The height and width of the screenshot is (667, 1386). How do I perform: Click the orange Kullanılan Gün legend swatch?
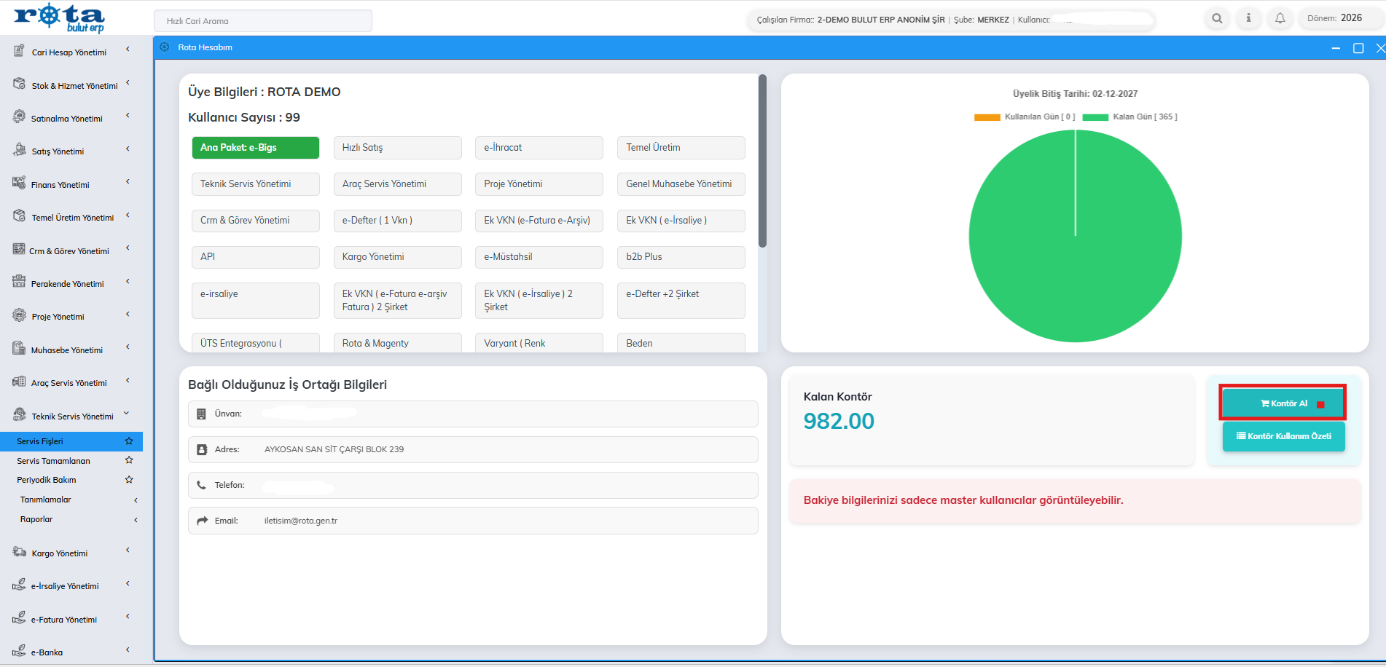coord(987,117)
